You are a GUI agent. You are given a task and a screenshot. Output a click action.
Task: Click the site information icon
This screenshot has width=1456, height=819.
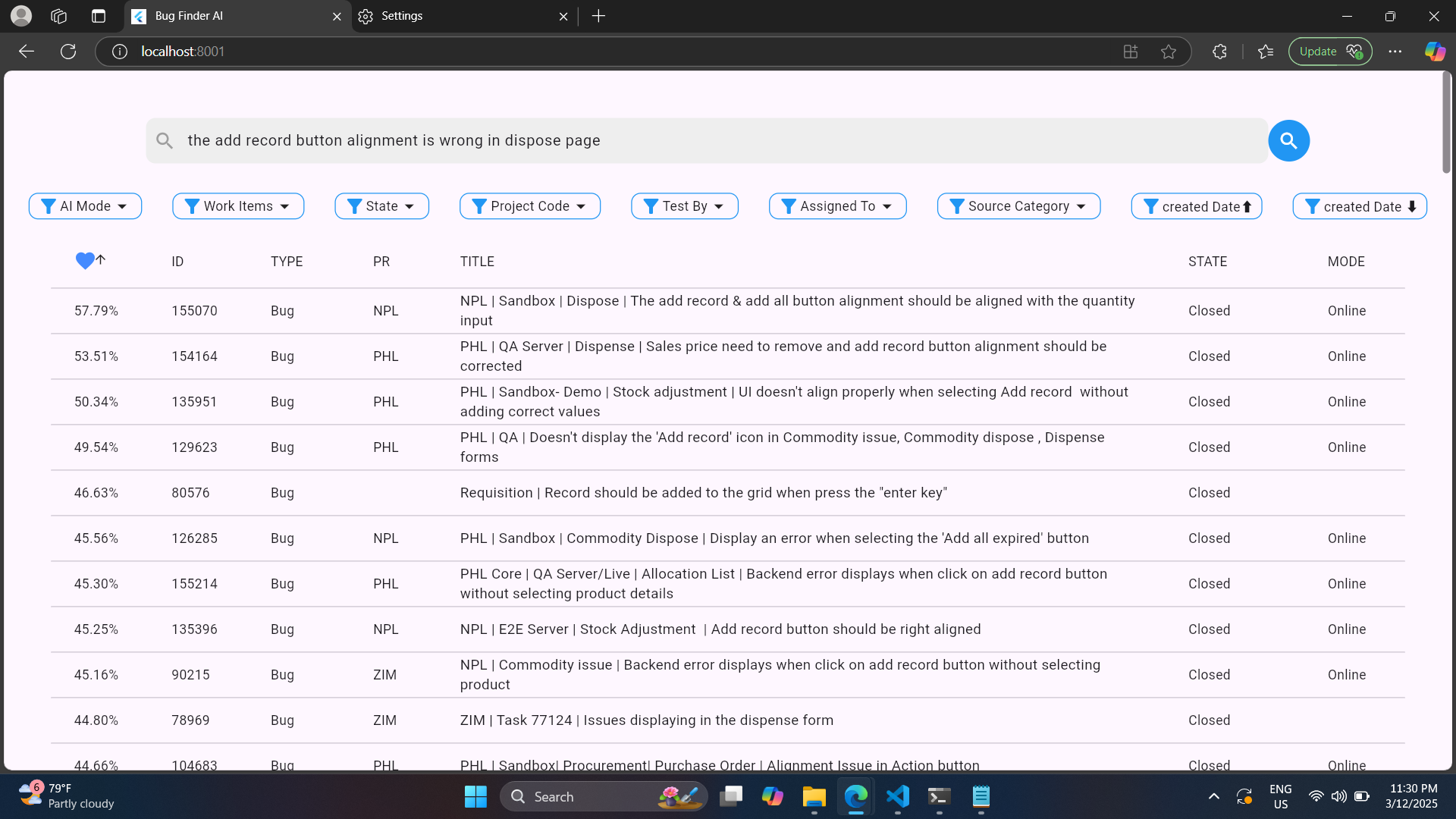pos(120,52)
